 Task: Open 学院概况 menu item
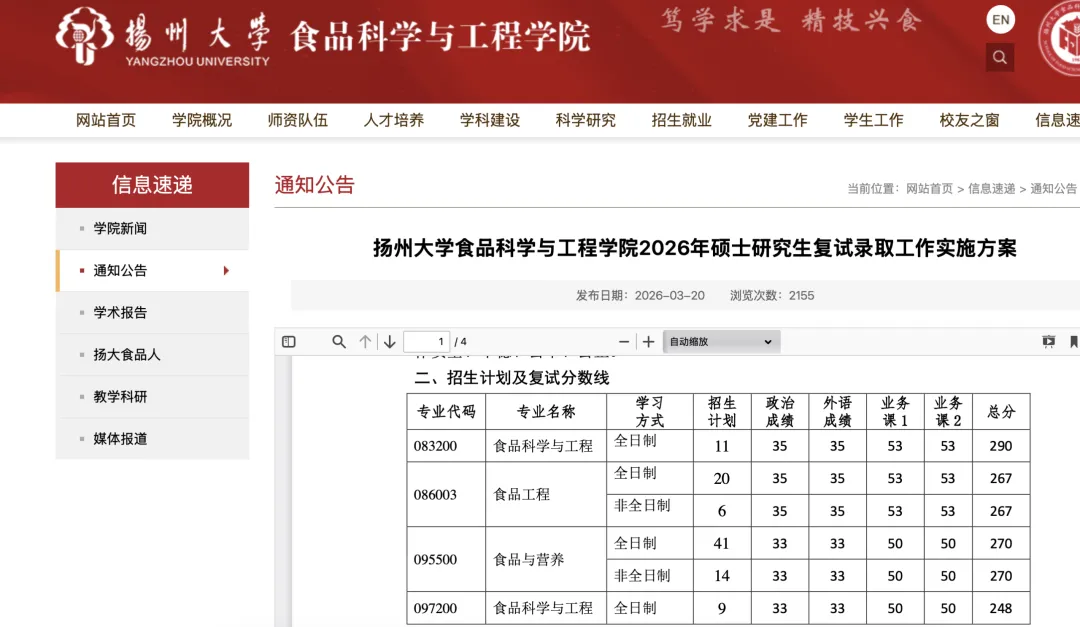202,121
